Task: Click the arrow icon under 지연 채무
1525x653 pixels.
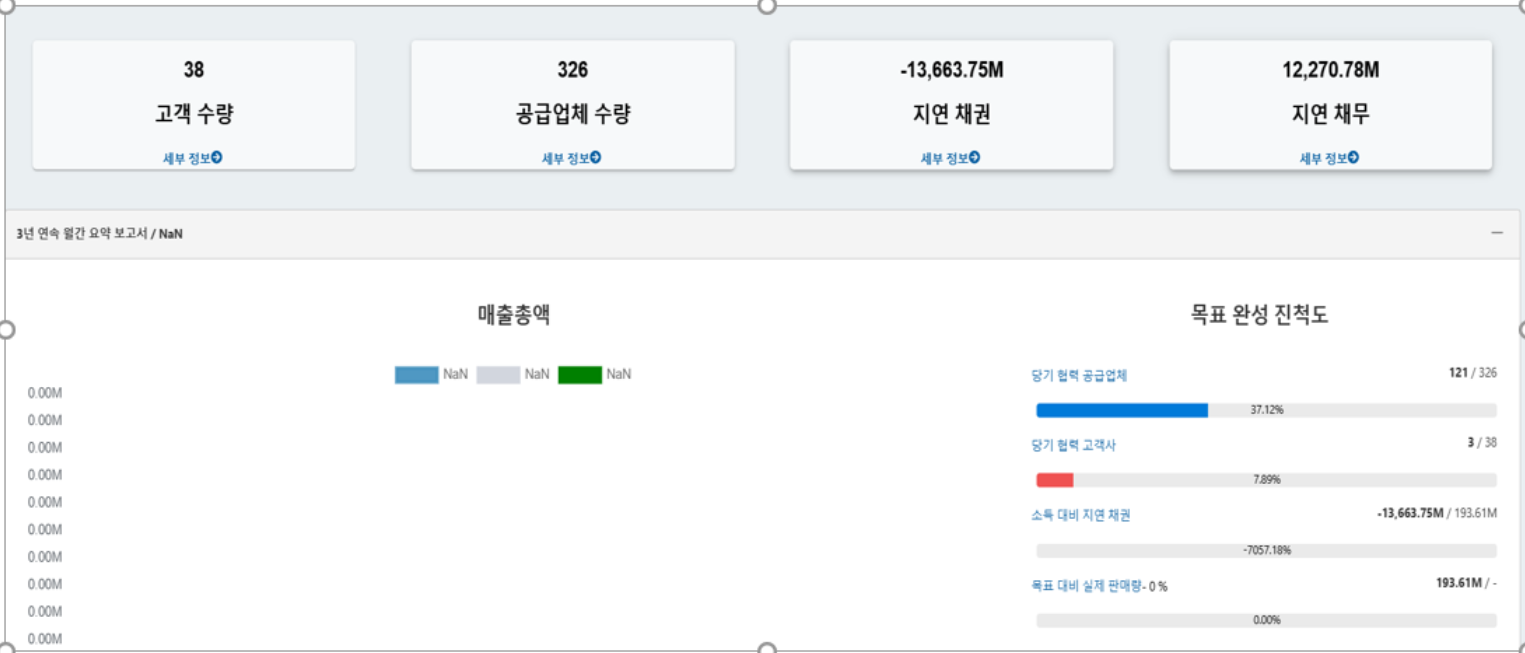Action: 1354,158
